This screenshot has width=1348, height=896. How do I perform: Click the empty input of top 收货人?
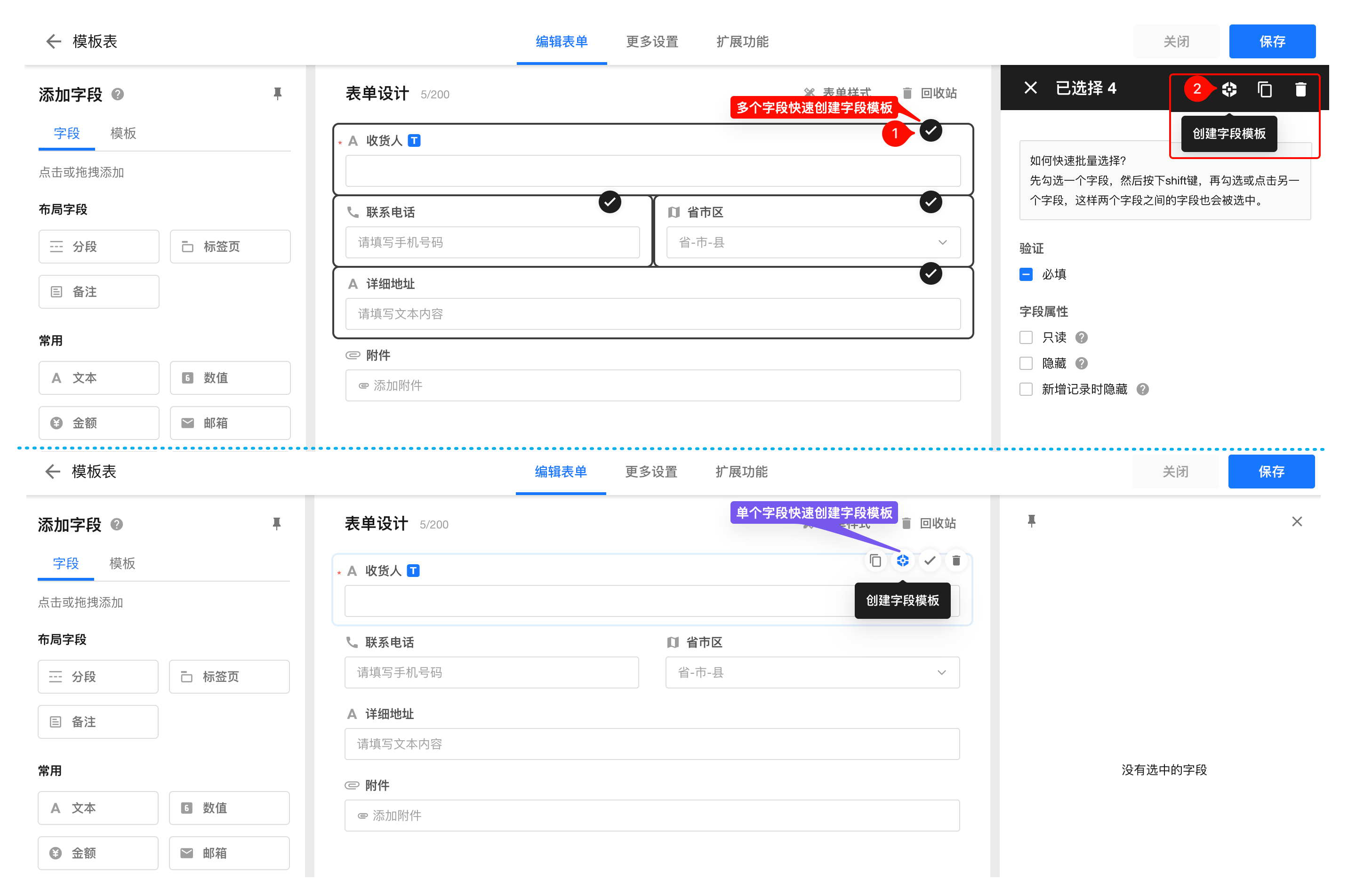pyautogui.click(x=653, y=171)
